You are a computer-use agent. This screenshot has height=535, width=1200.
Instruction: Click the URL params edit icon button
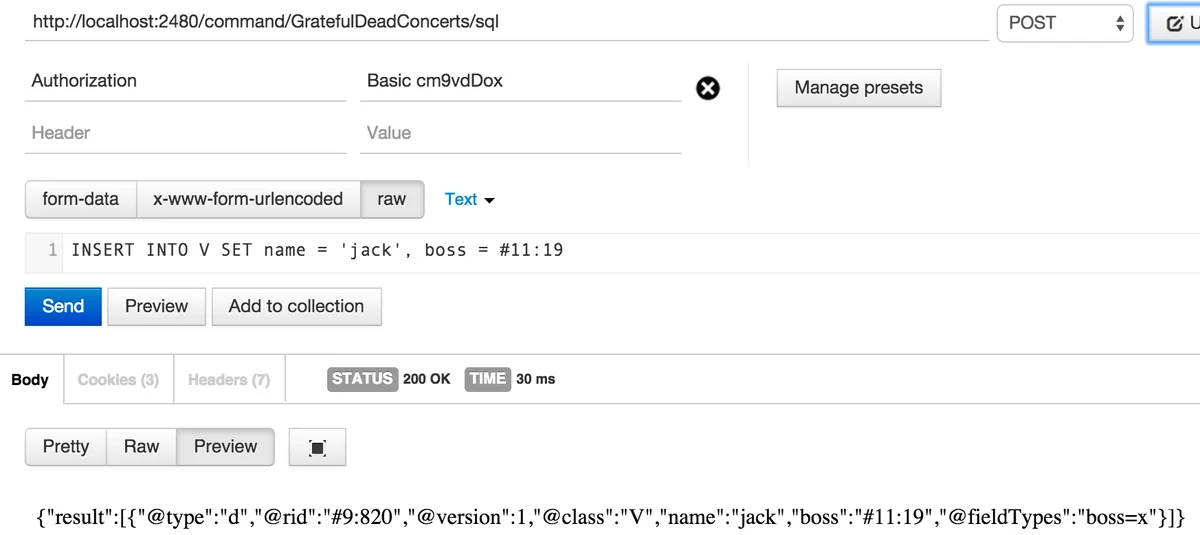(x=1175, y=23)
